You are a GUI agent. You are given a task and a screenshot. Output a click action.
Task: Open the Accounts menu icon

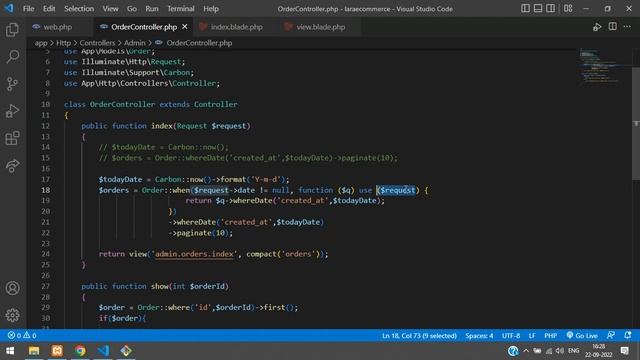(x=12, y=288)
